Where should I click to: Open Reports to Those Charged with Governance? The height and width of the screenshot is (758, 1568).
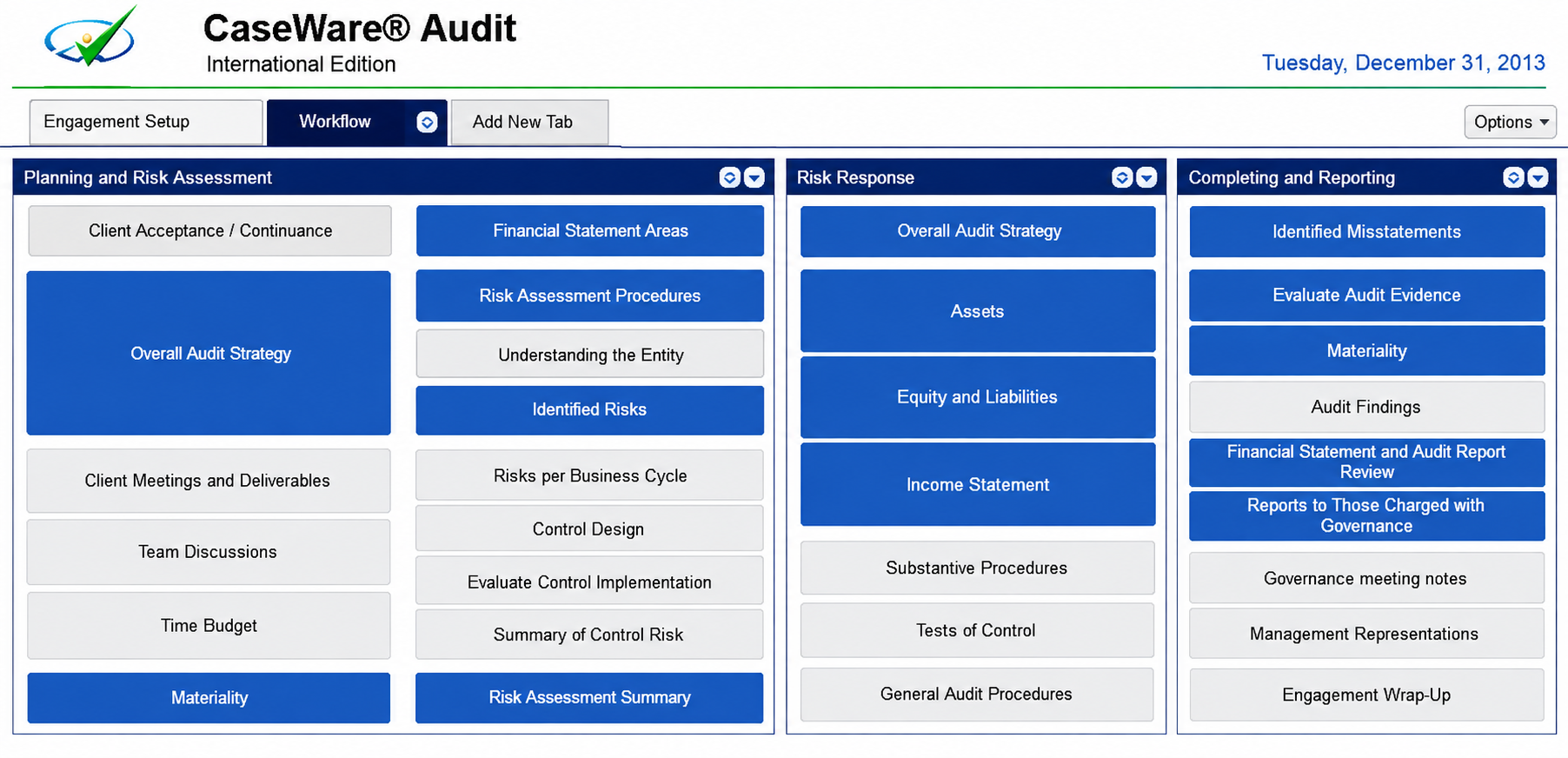pyautogui.click(x=1367, y=516)
